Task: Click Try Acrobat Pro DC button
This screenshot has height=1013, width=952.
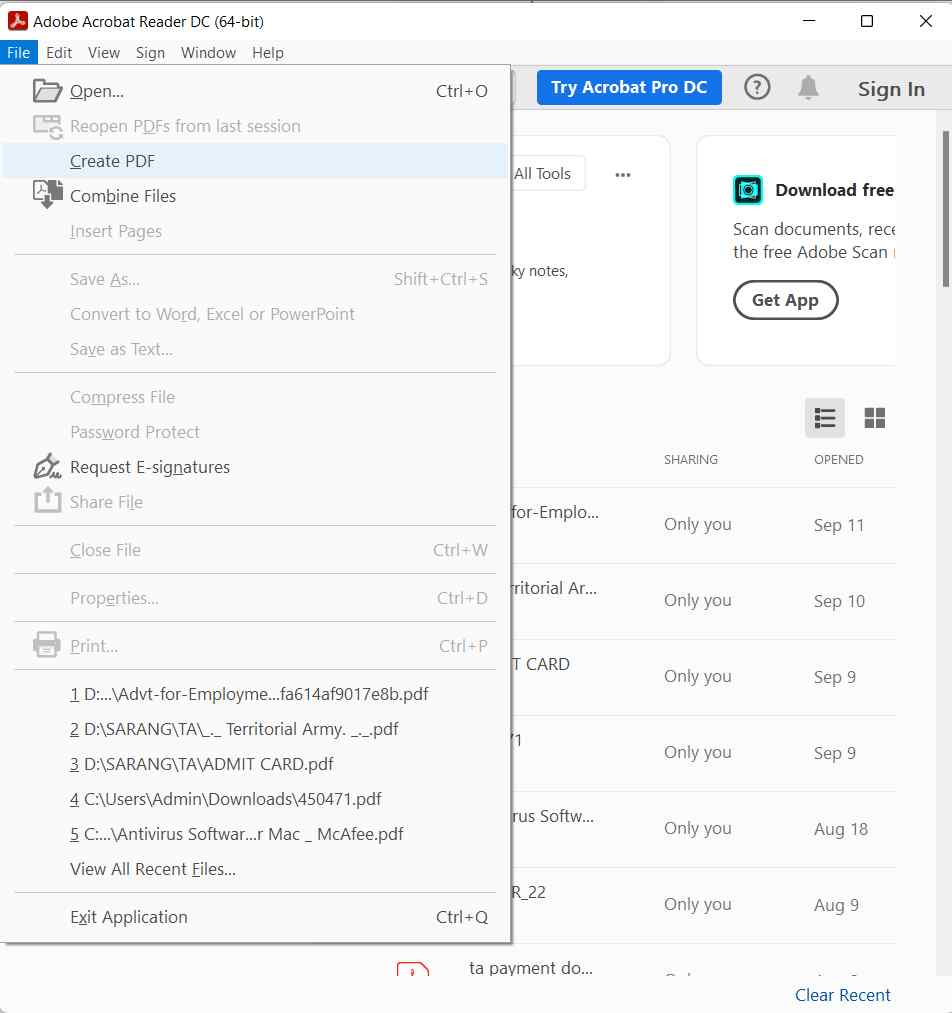Action: tap(629, 87)
